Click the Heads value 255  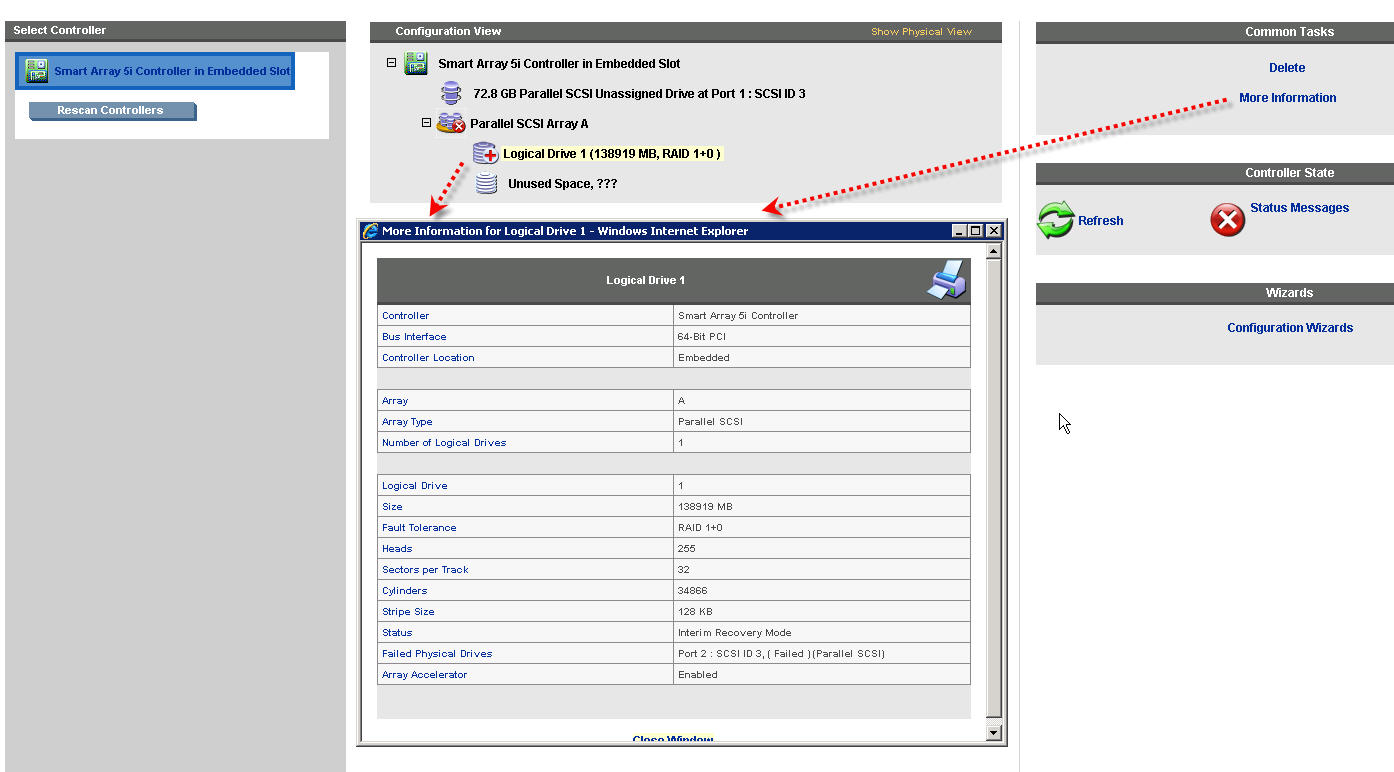pyautogui.click(x=687, y=549)
